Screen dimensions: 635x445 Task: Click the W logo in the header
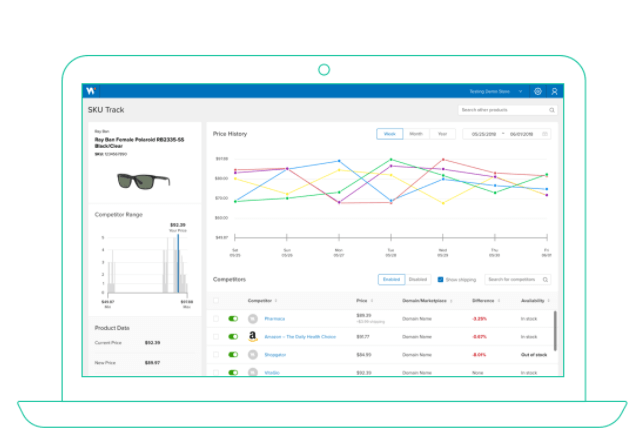point(91,91)
